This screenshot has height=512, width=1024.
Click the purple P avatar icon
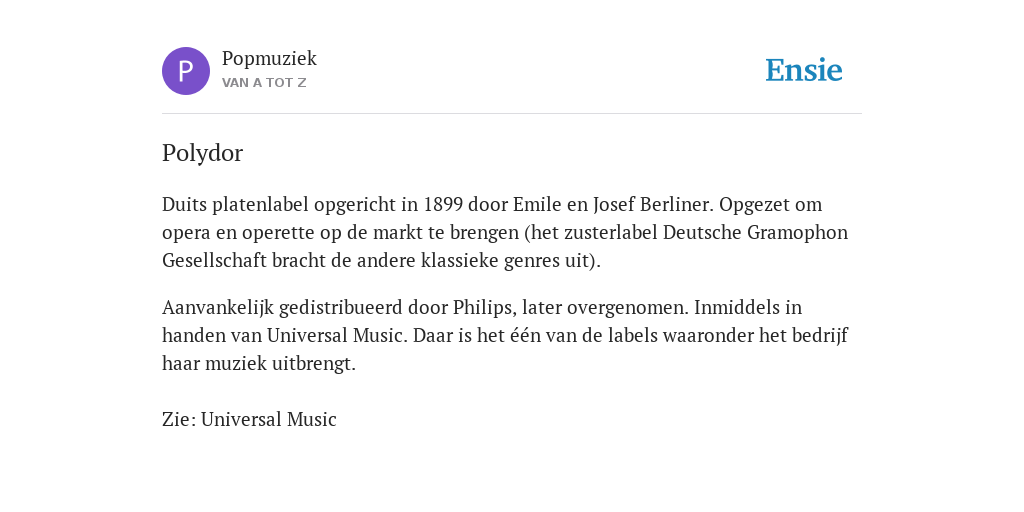pyautogui.click(x=186, y=71)
